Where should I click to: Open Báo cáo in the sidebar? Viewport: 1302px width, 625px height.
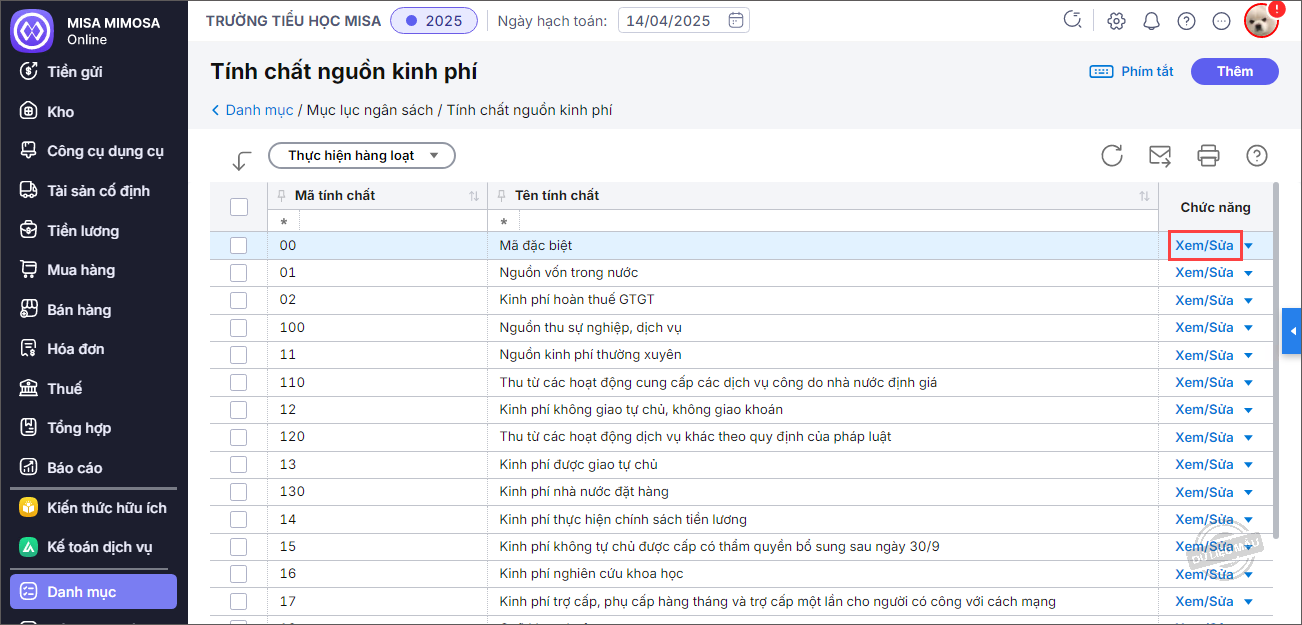[x=74, y=467]
